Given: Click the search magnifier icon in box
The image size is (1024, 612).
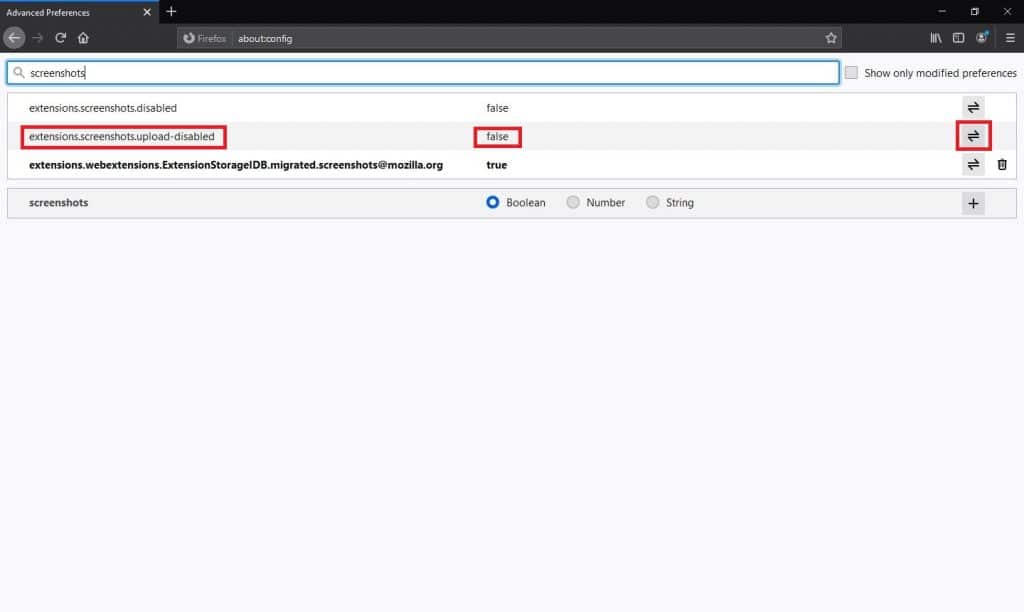Looking at the screenshot, I should 19,72.
